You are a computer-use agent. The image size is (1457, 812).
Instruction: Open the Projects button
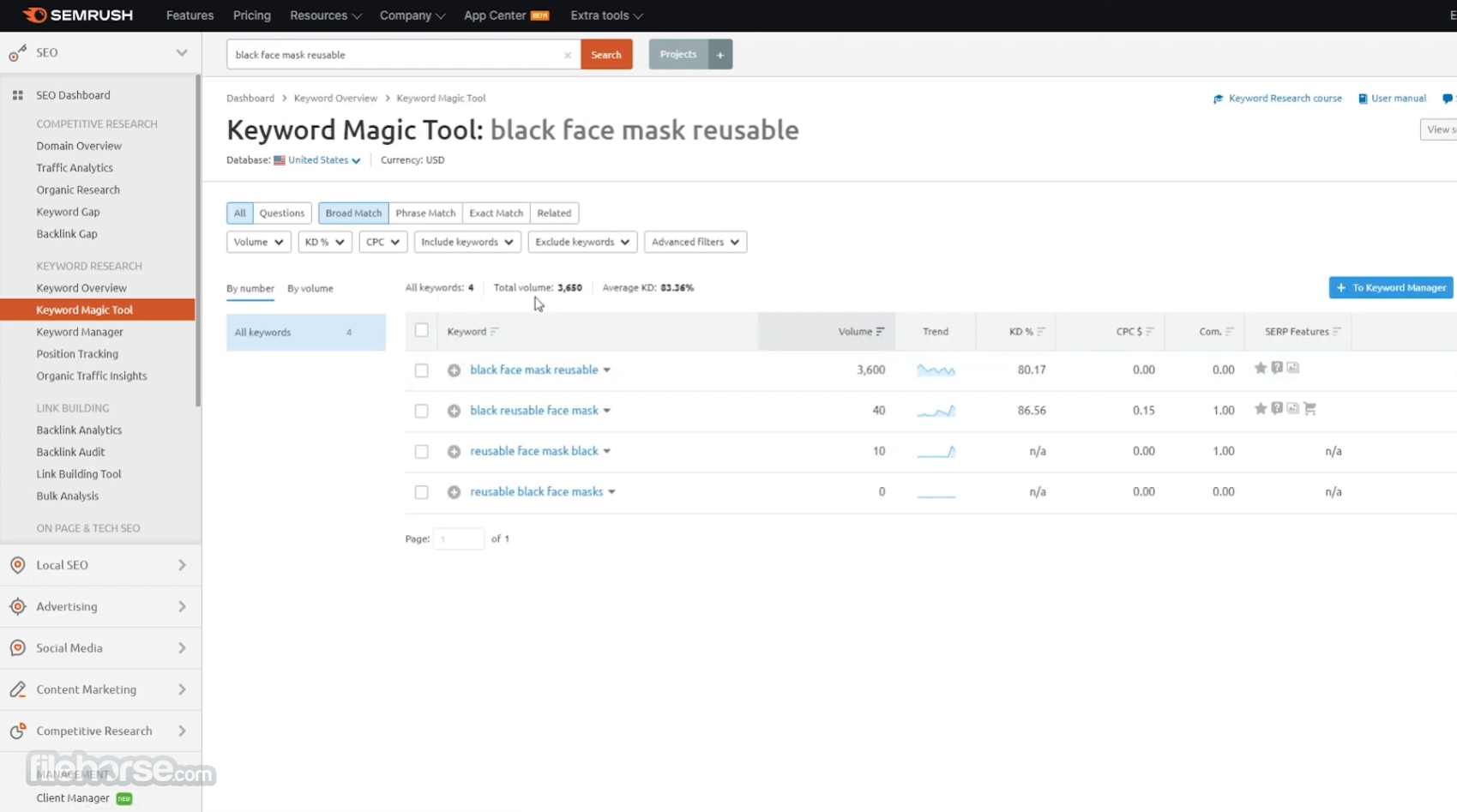point(678,55)
